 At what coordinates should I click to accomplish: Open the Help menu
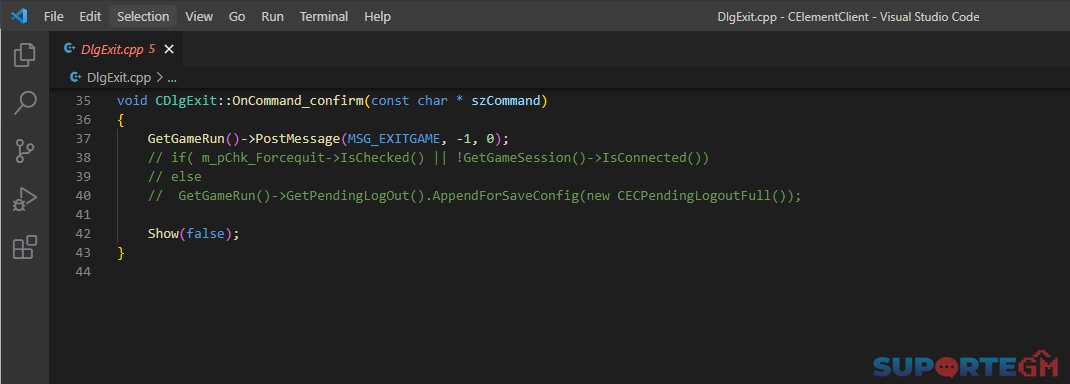pos(377,16)
